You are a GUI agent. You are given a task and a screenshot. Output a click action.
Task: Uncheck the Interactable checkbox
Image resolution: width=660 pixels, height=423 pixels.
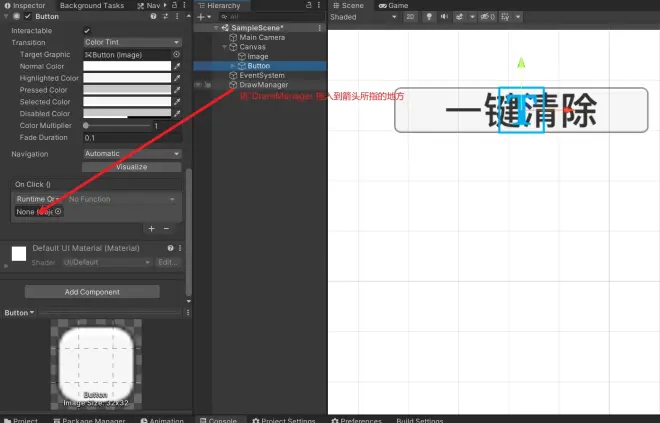tap(87, 31)
